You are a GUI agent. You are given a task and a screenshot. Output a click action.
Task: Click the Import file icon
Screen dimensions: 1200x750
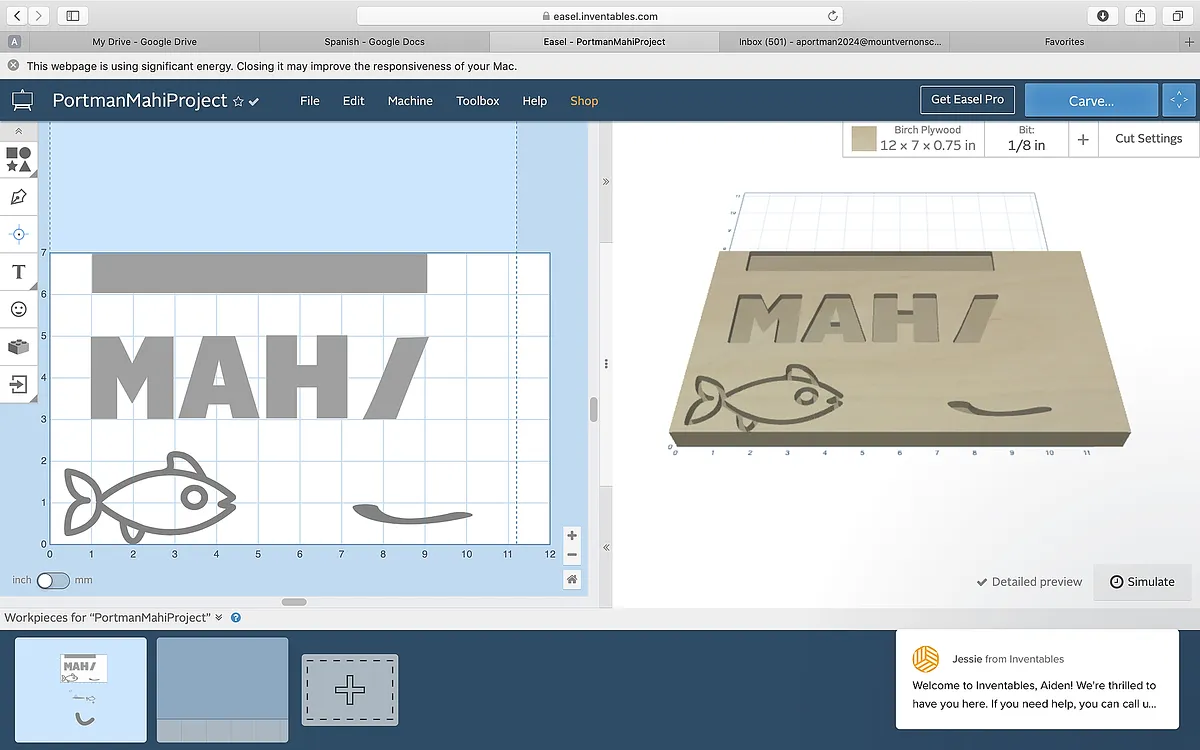pos(18,383)
